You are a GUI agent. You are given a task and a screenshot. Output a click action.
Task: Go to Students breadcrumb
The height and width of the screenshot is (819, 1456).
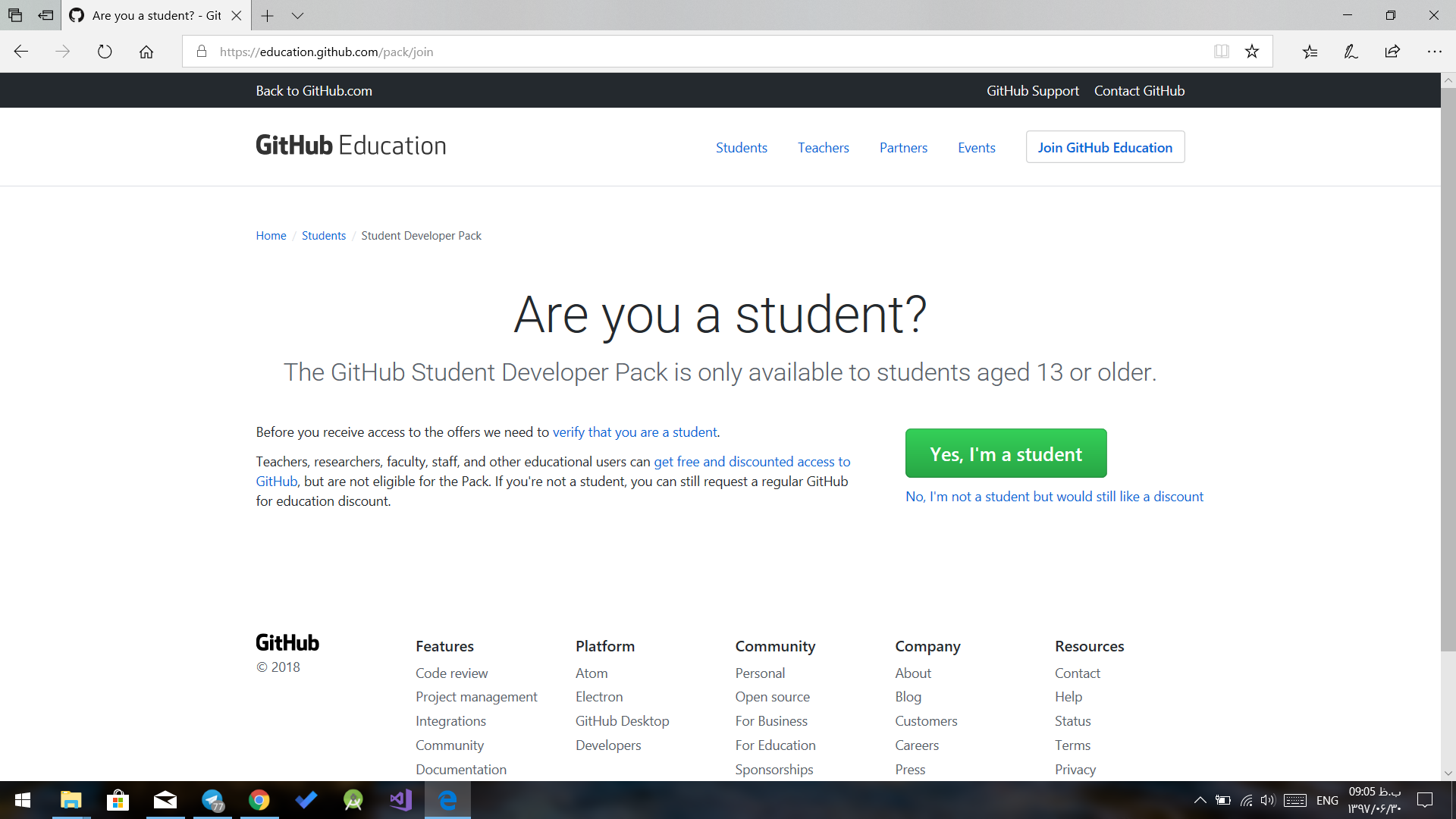324,236
